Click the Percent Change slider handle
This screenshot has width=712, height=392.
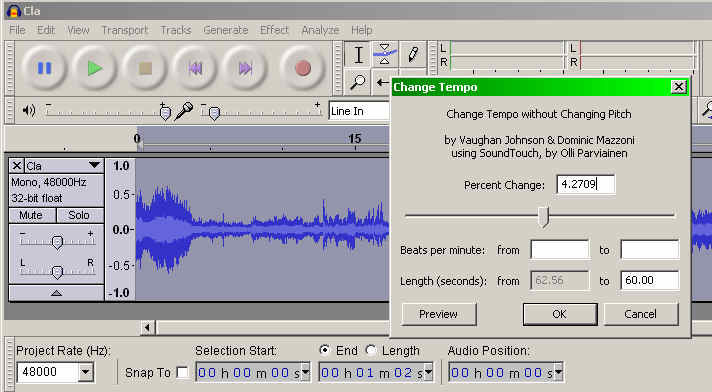(x=543, y=217)
